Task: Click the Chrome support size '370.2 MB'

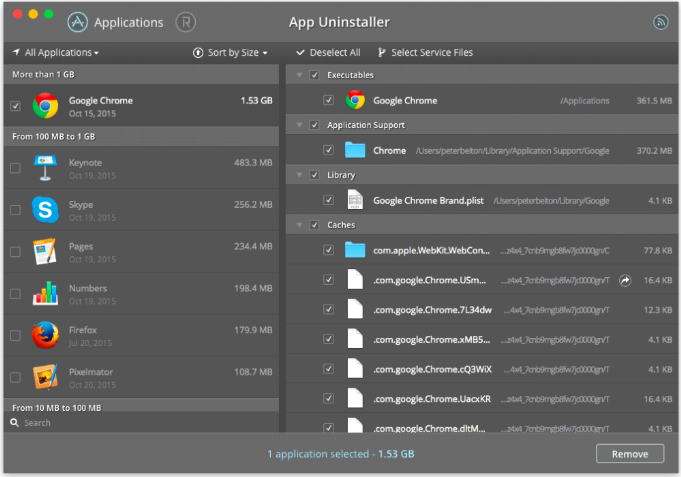Action: [x=654, y=151]
